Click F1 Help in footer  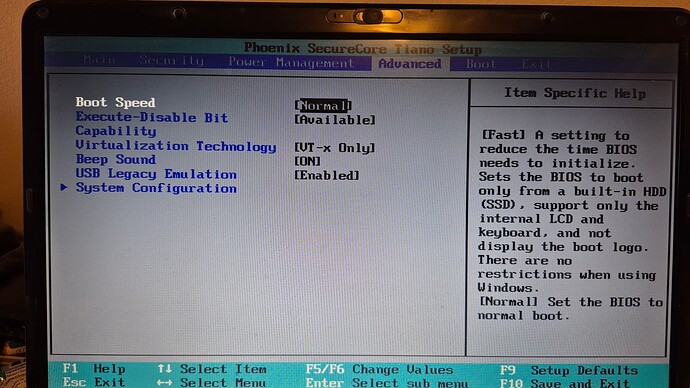pyautogui.click(x=94, y=369)
